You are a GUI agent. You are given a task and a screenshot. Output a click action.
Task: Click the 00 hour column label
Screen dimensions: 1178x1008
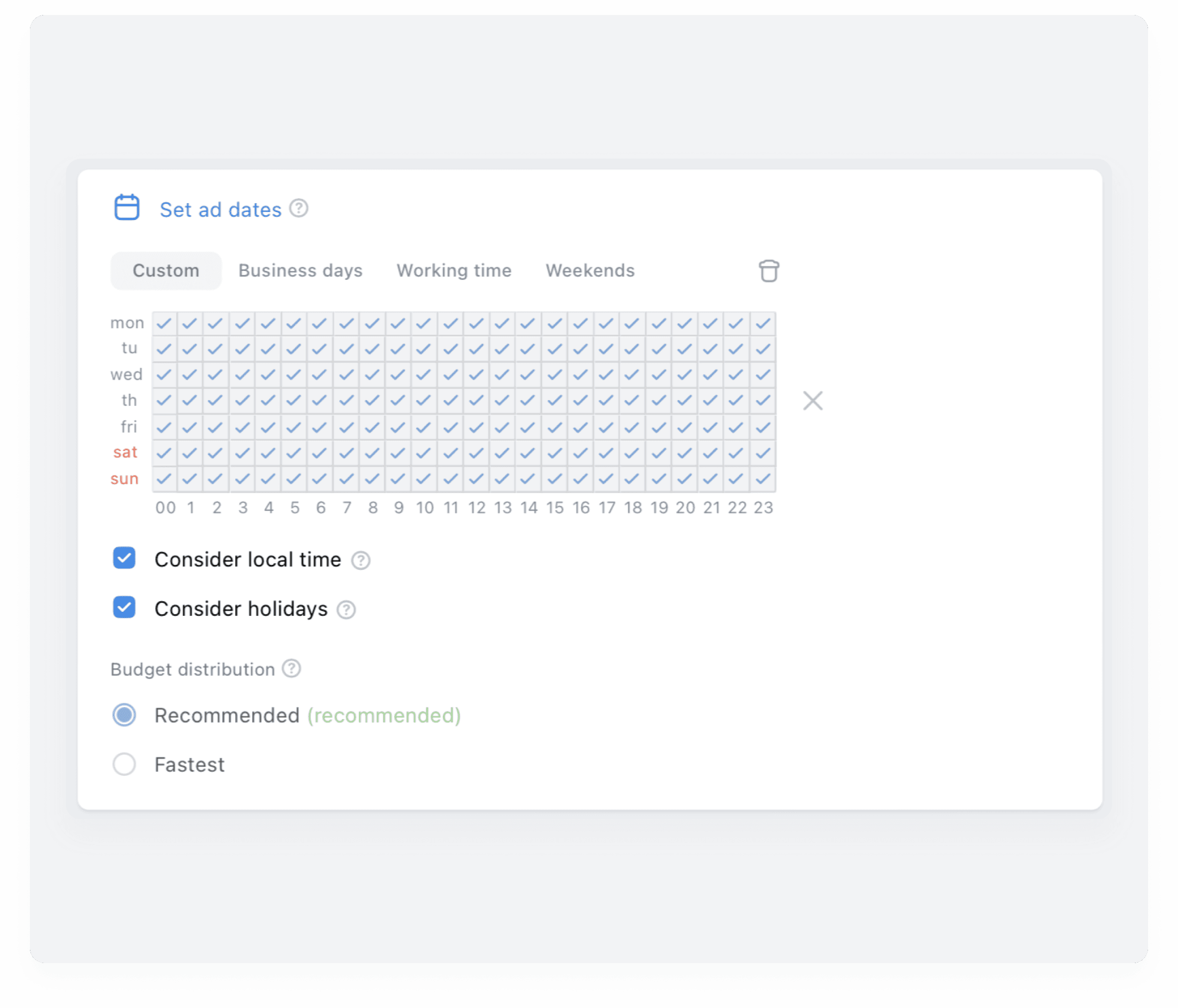(x=165, y=507)
